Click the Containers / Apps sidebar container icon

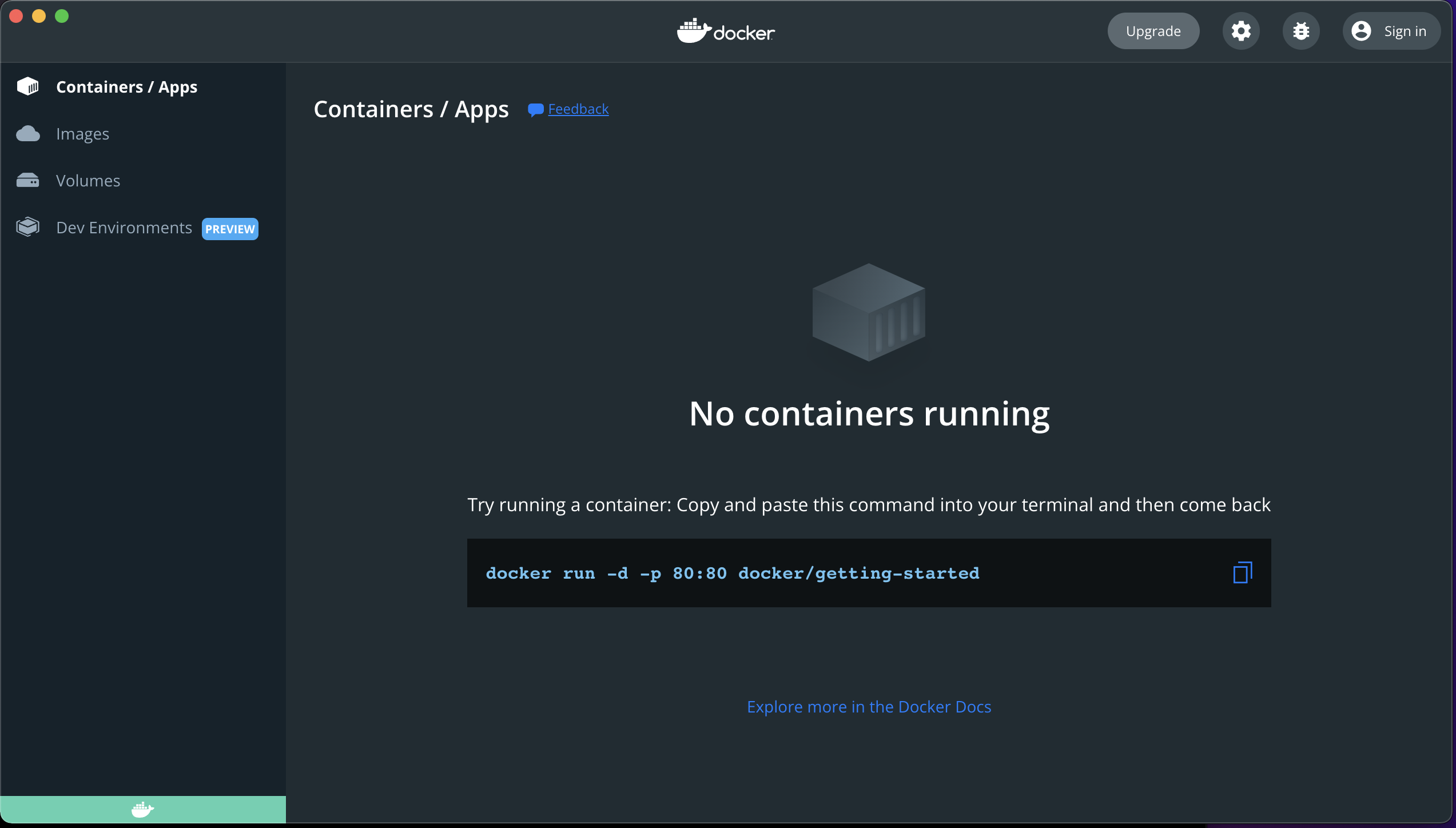tap(27, 86)
